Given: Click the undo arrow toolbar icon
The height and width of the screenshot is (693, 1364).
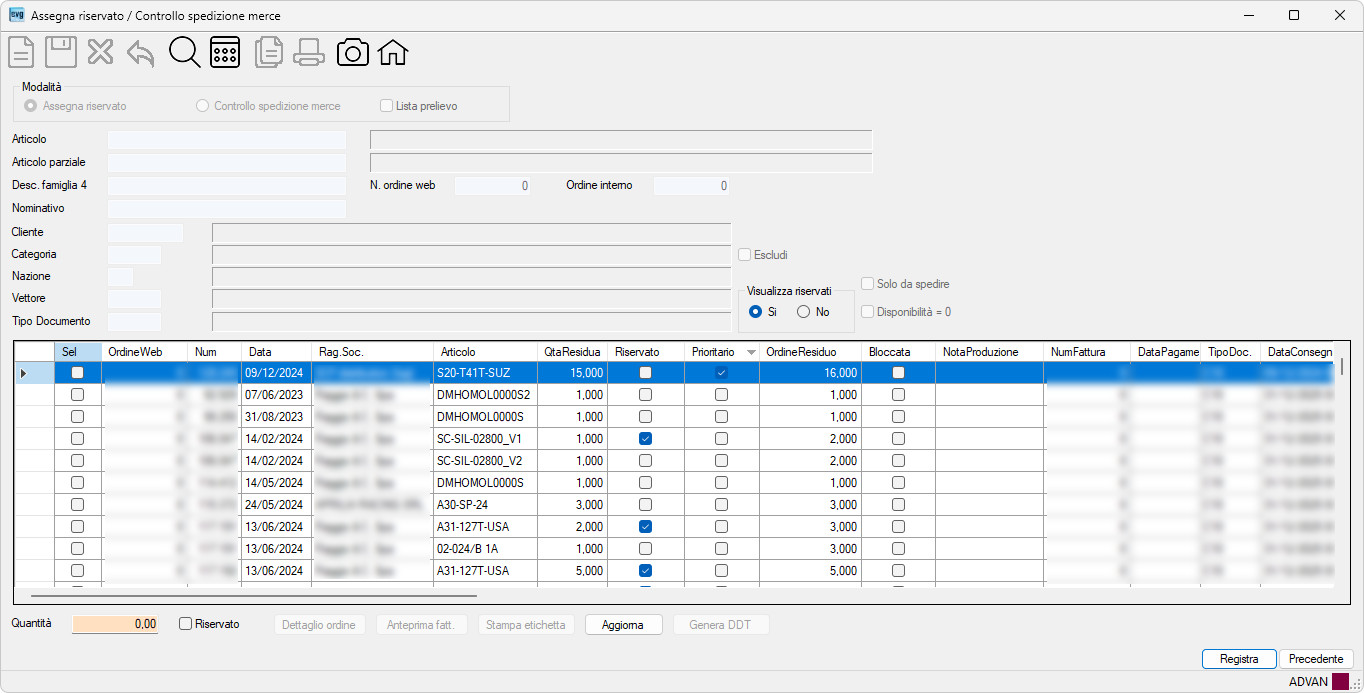Looking at the screenshot, I should pos(141,53).
